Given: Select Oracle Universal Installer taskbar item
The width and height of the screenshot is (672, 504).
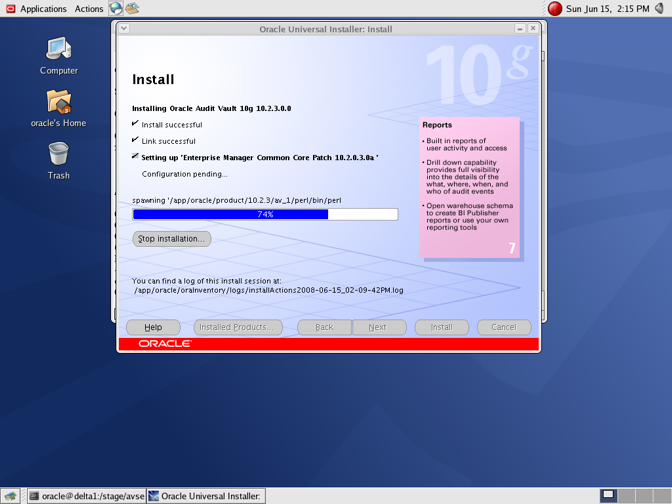Looking at the screenshot, I should pos(206,496).
